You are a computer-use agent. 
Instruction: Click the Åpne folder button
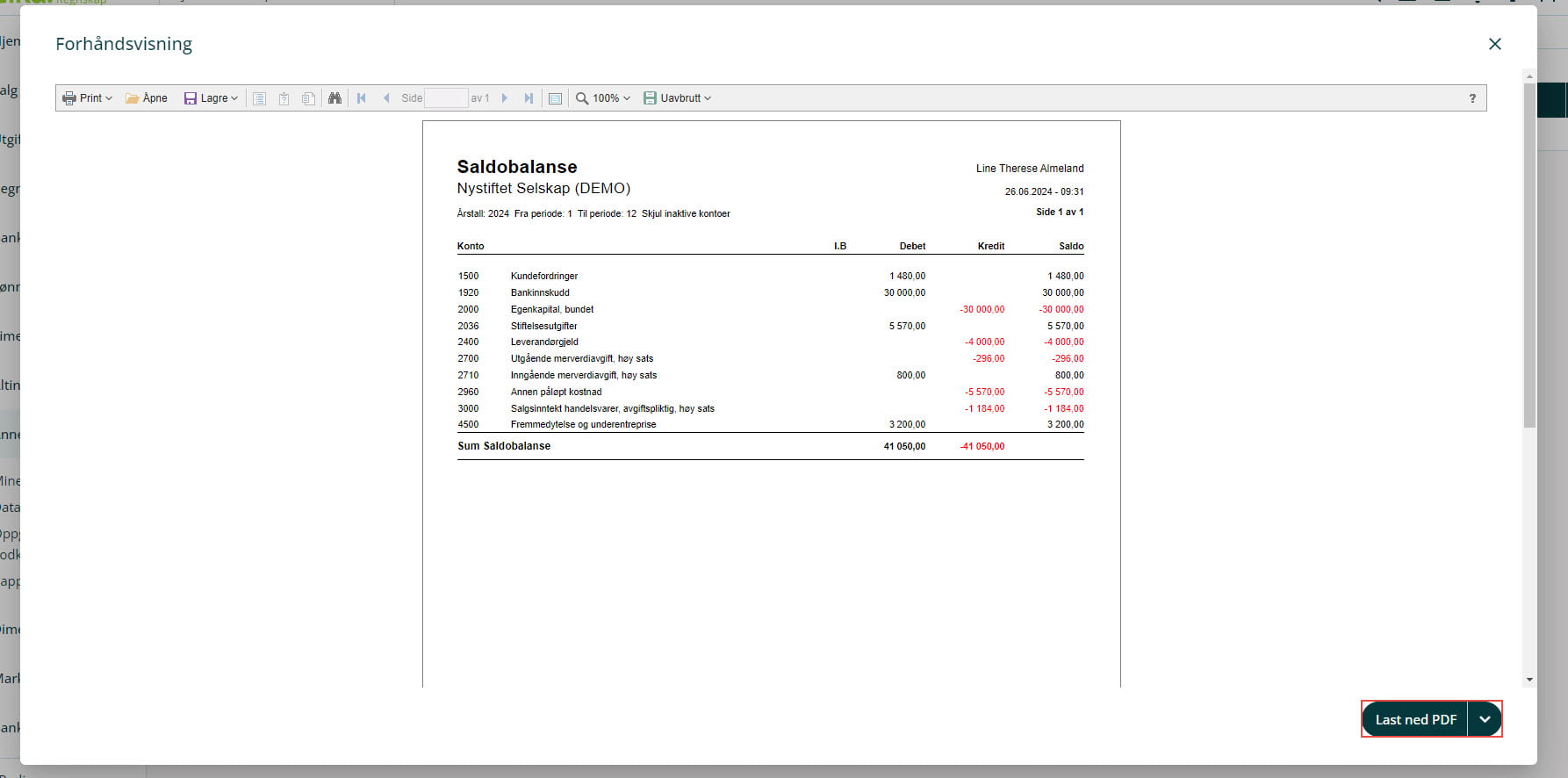pyautogui.click(x=147, y=98)
